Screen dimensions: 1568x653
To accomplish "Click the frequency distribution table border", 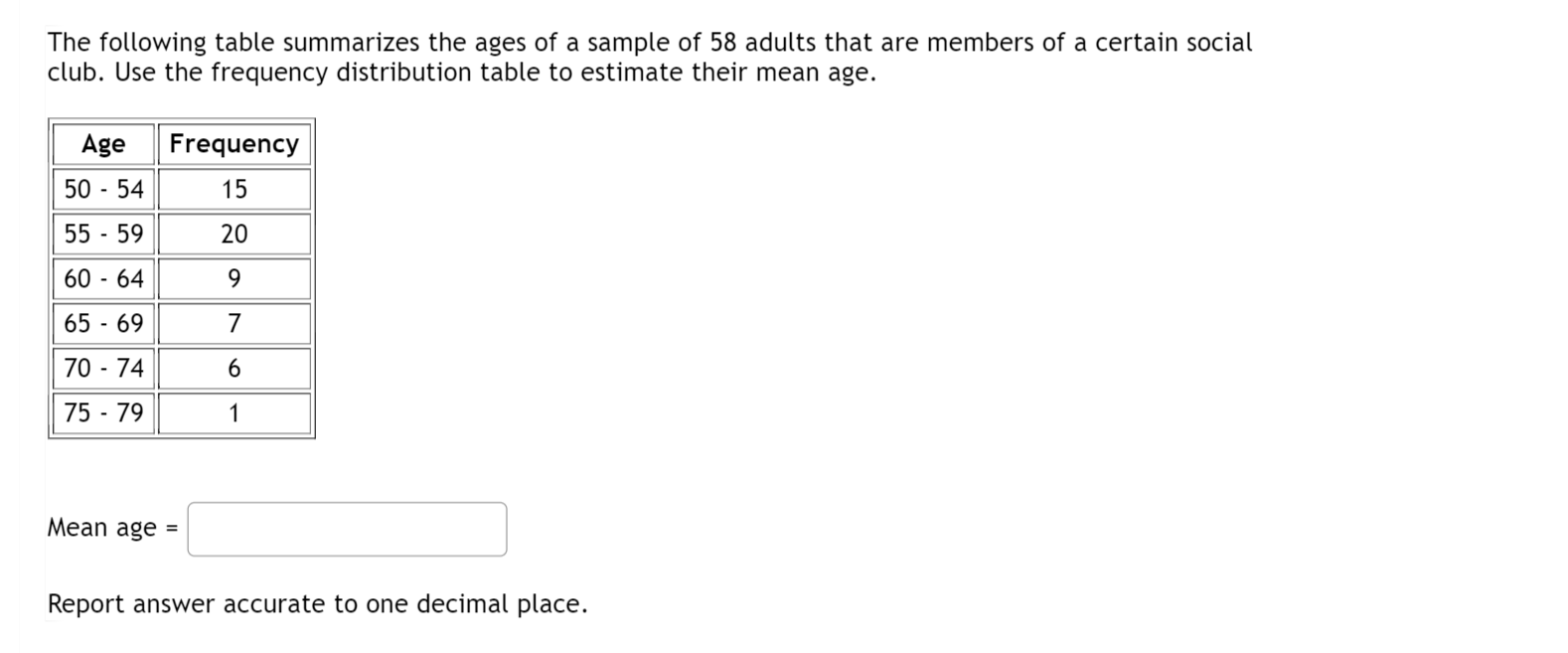I will coord(180,120).
